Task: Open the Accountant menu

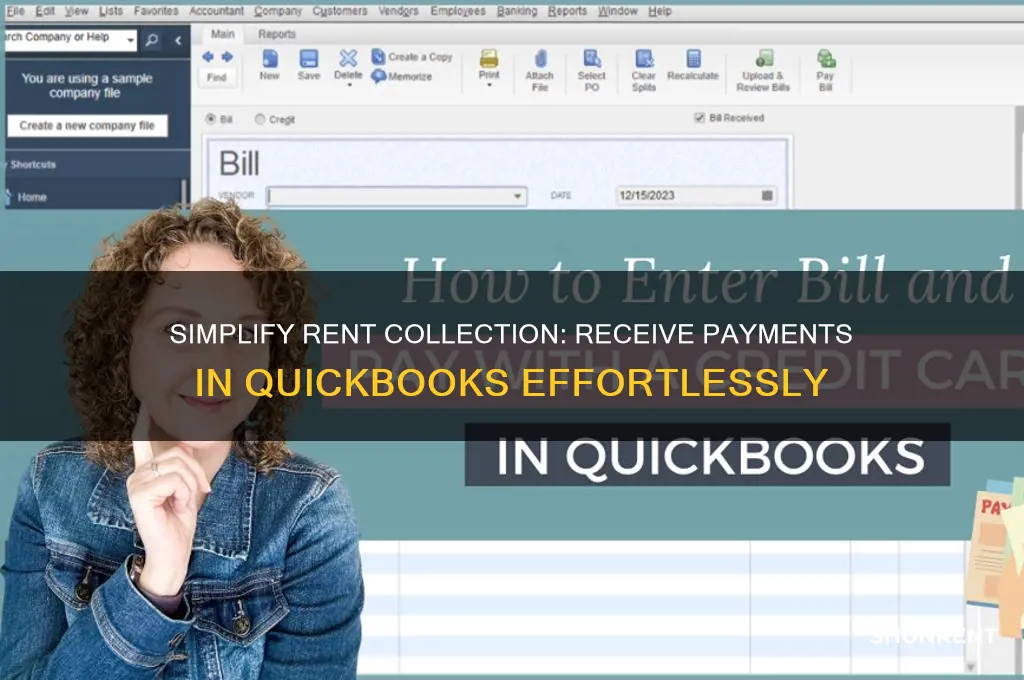Action: coord(216,11)
